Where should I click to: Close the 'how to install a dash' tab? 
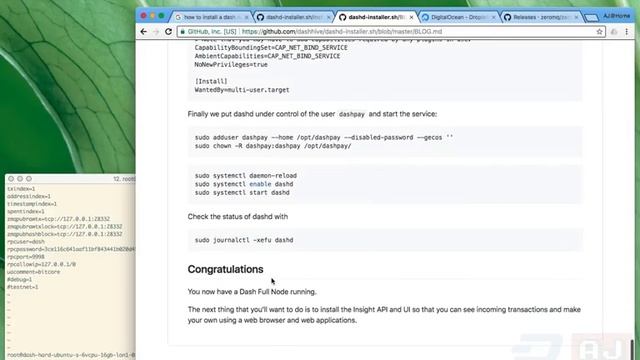pos(246,18)
